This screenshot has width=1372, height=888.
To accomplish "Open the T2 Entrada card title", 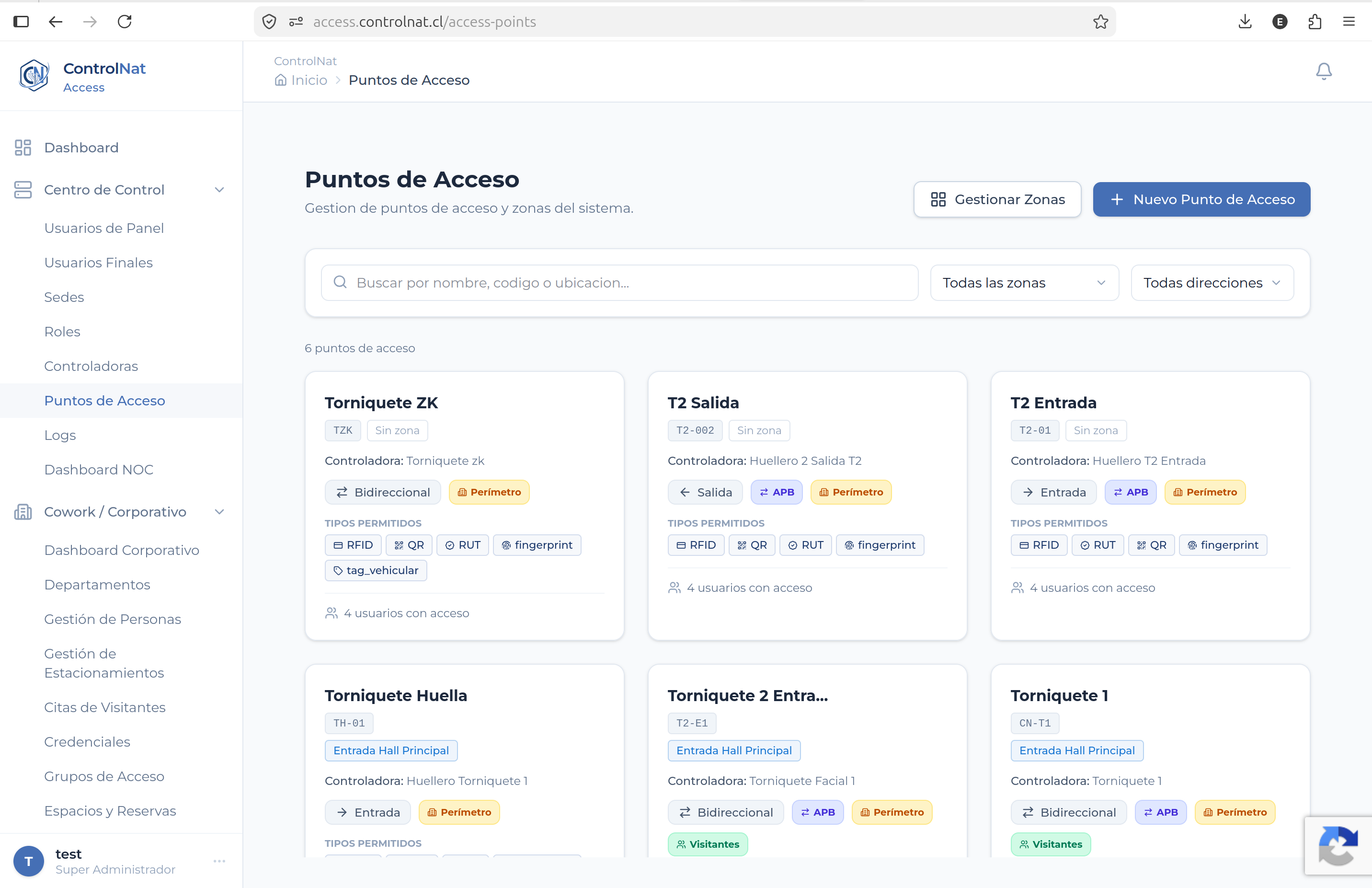I will 1053,403.
